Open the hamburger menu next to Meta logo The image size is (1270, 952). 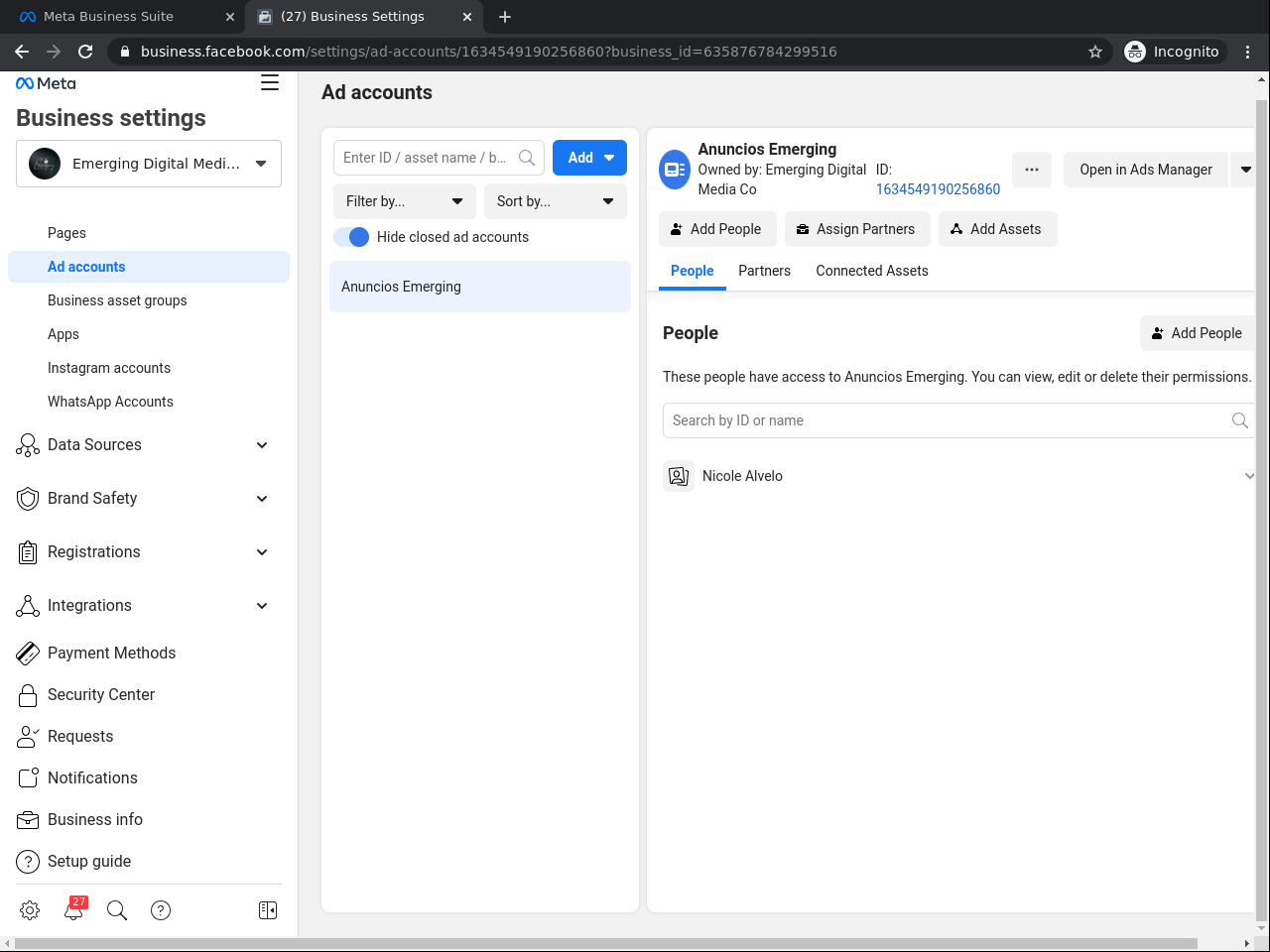270,83
